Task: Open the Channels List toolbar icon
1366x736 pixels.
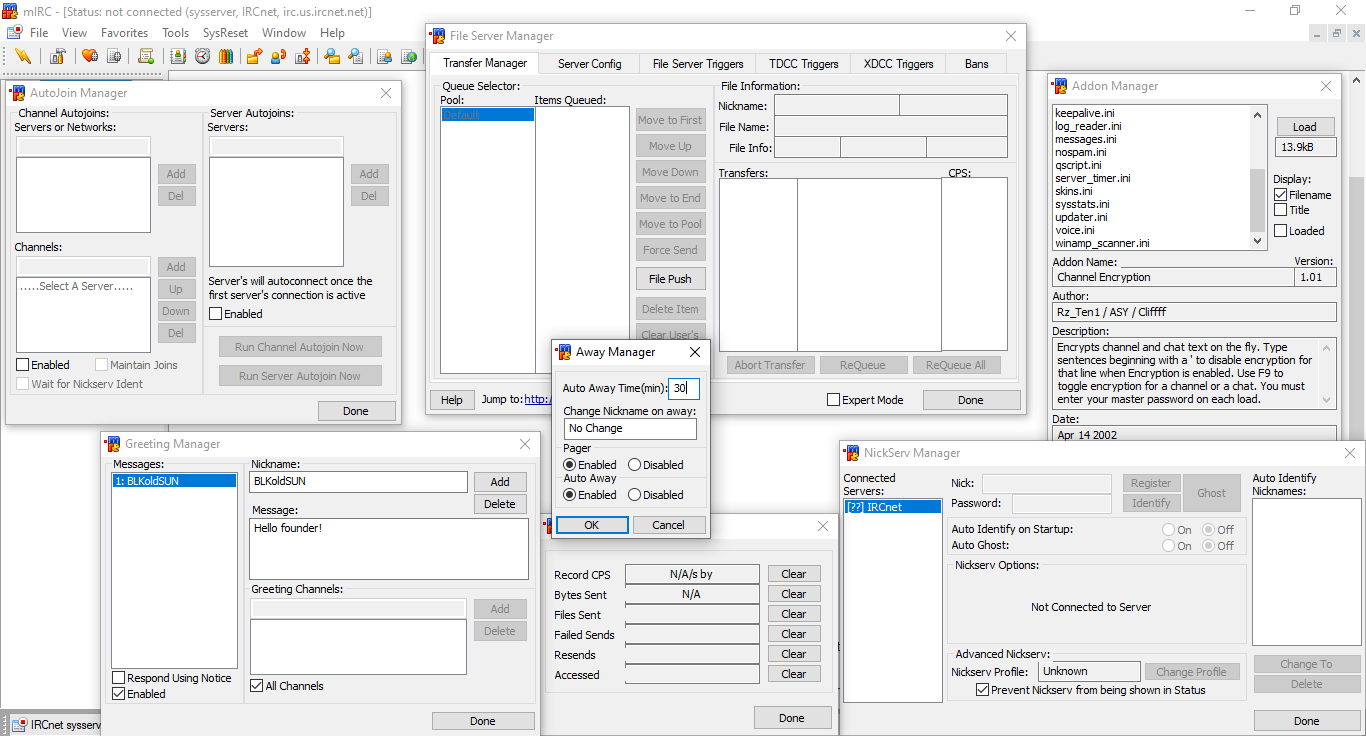Action: click(114, 56)
